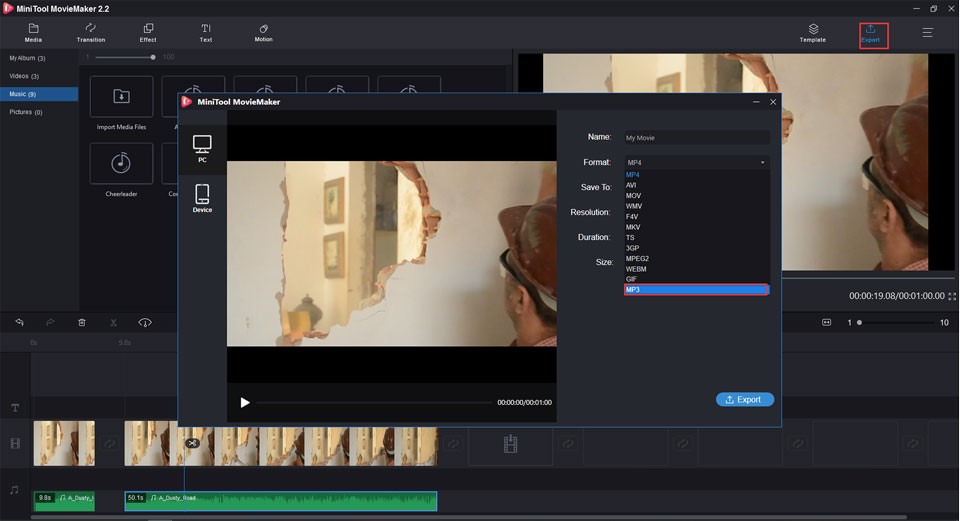This screenshot has width=960, height=521.
Task: Play the preview in export dialog
Action: tap(245, 402)
